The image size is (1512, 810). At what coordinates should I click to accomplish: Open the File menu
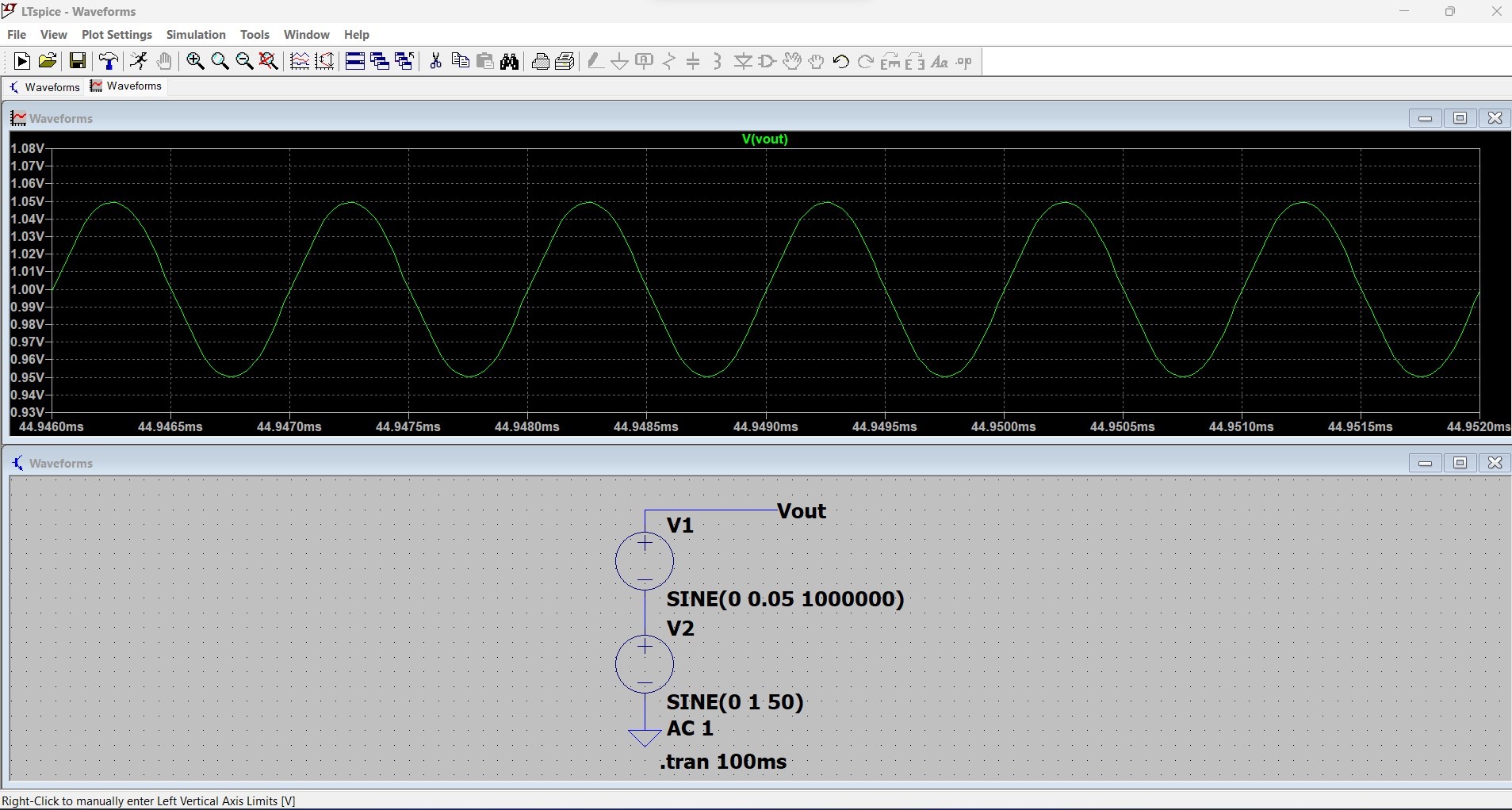pyautogui.click(x=17, y=35)
